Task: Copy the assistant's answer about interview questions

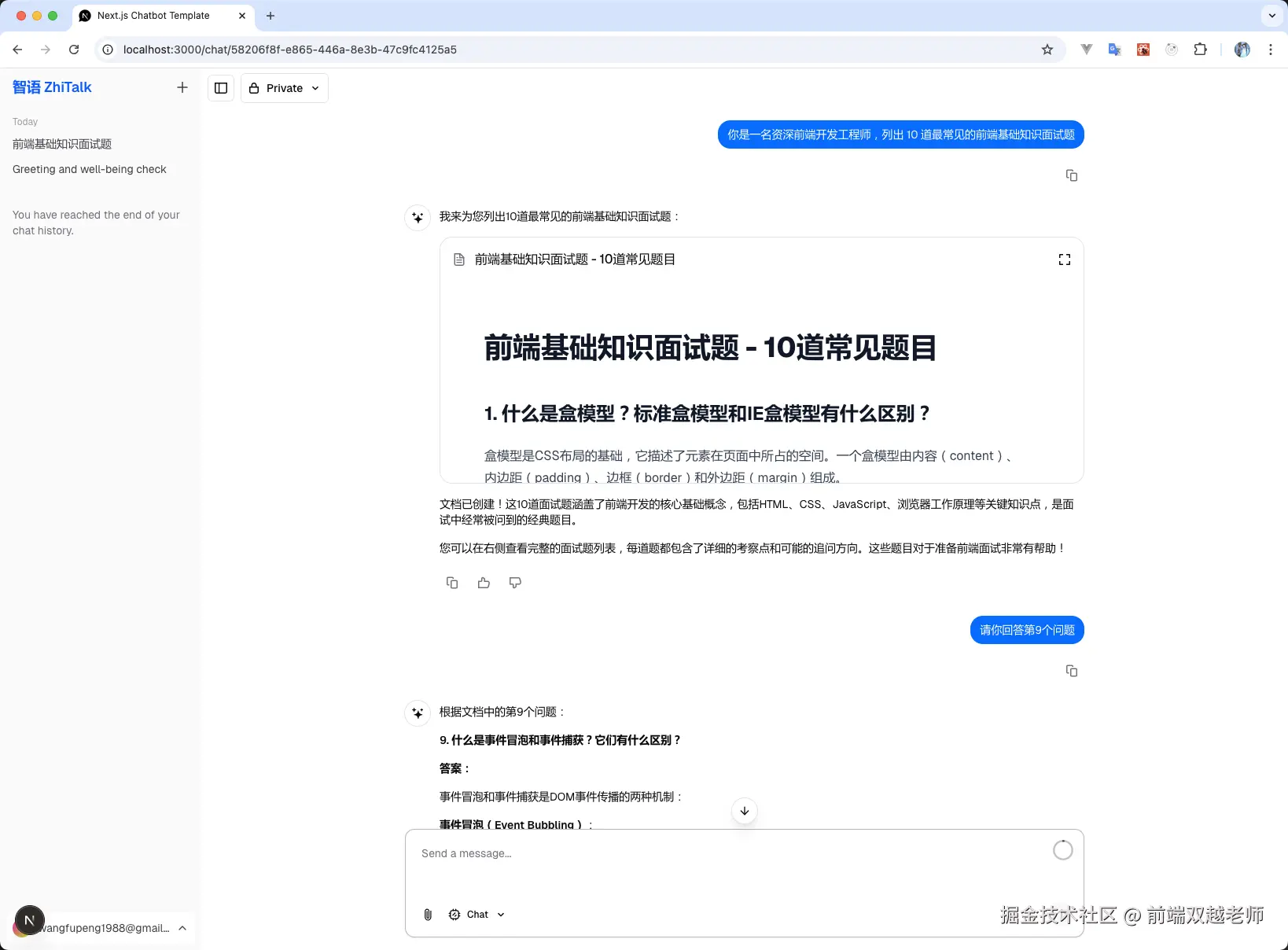Action: [451, 582]
